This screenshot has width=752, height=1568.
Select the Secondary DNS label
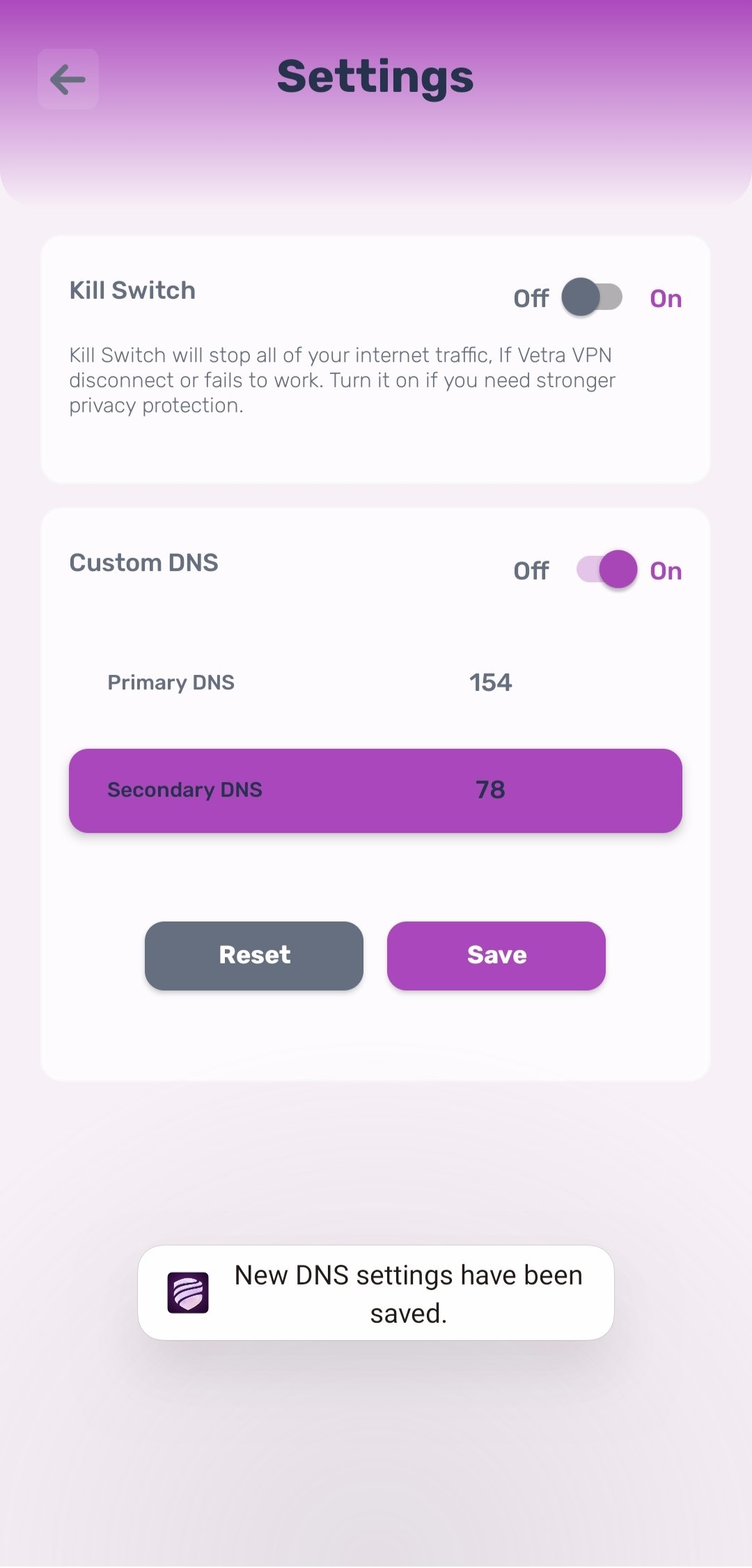point(185,790)
